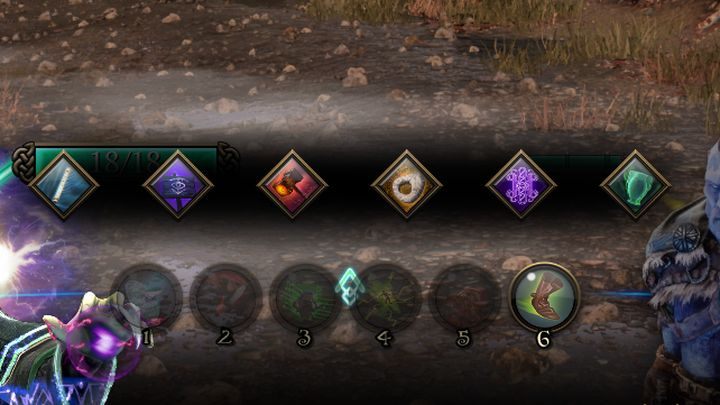Select the purple rune glyph diamond icon
720x405 pixels.
(521, 185)
